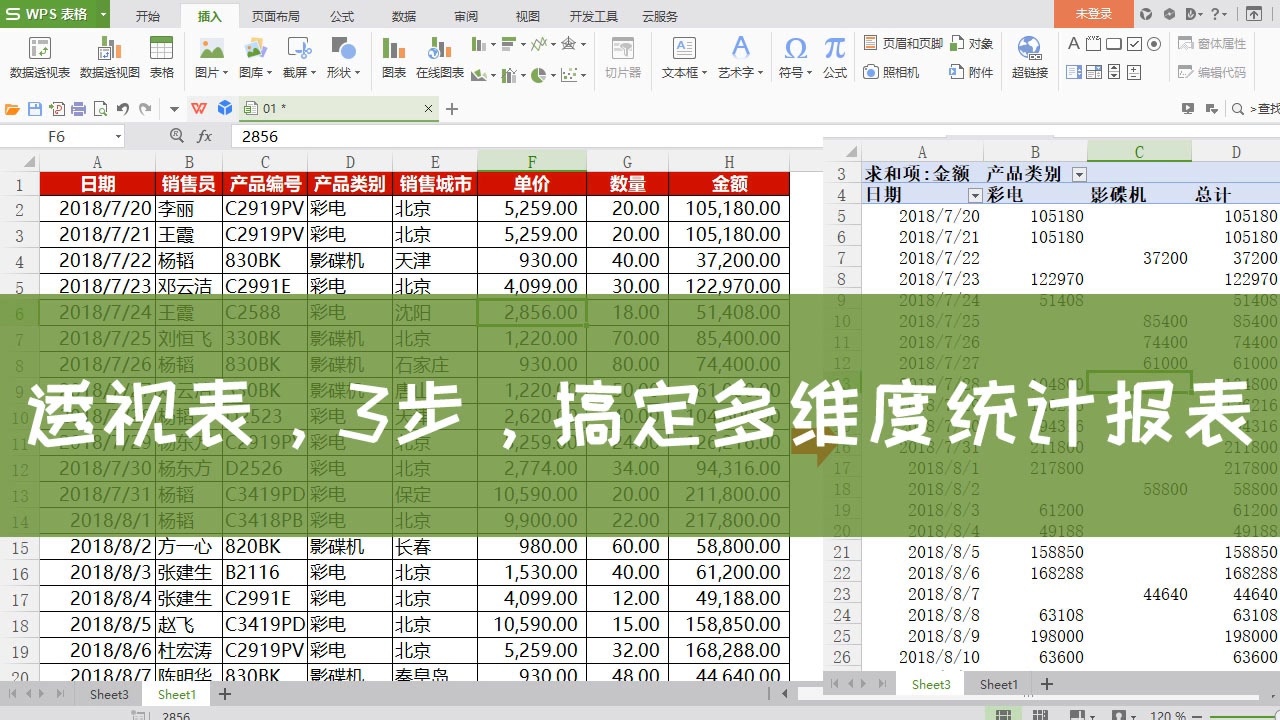Open the 开发工具 ribbon tab
The image size is (1280, 720).
594,16
